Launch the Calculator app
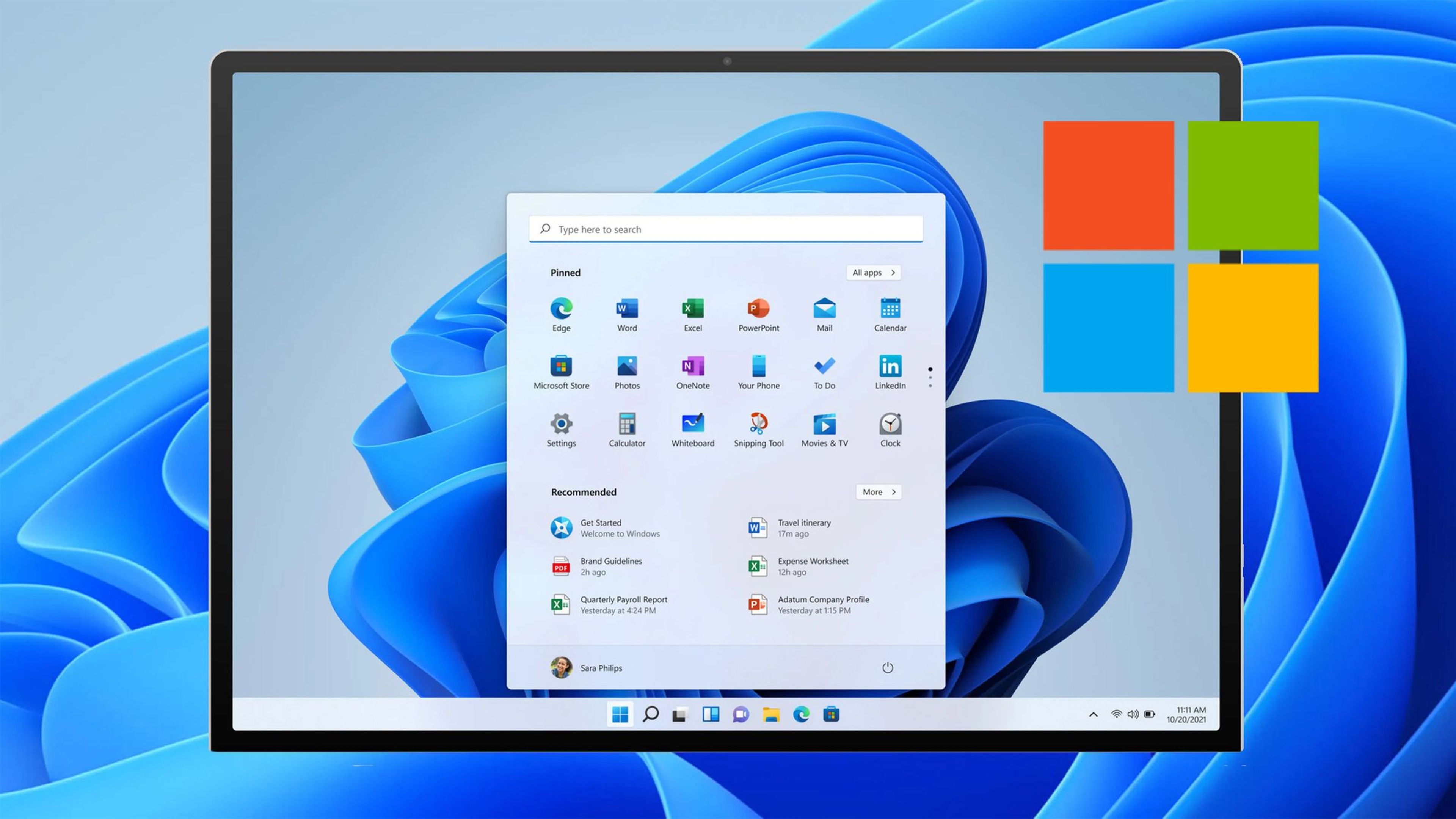Viewport: 1456px width, 819px height. pos(627,430)
